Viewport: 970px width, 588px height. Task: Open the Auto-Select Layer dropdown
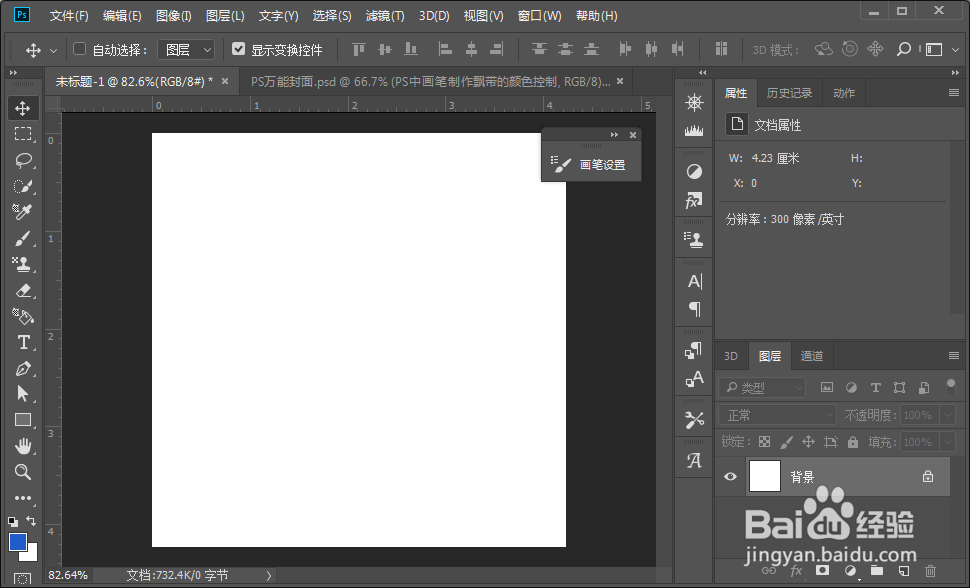point(186,50)
